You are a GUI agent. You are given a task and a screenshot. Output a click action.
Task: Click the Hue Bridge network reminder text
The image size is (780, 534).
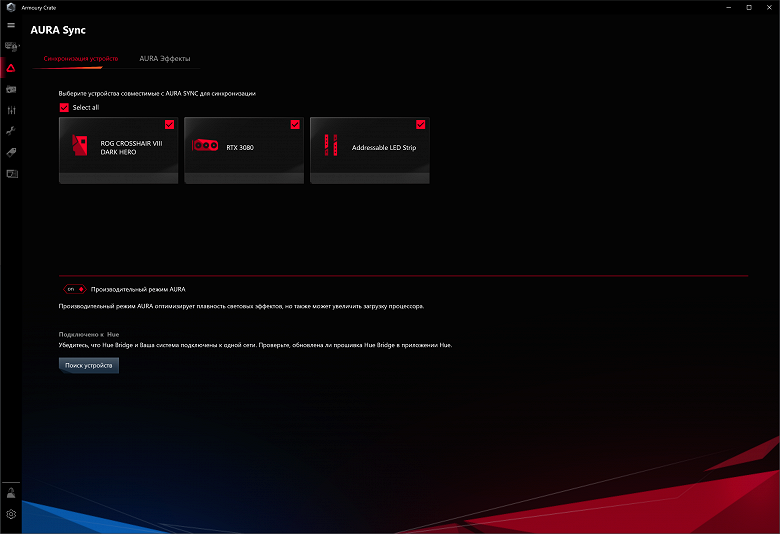[x=255, y=345]
